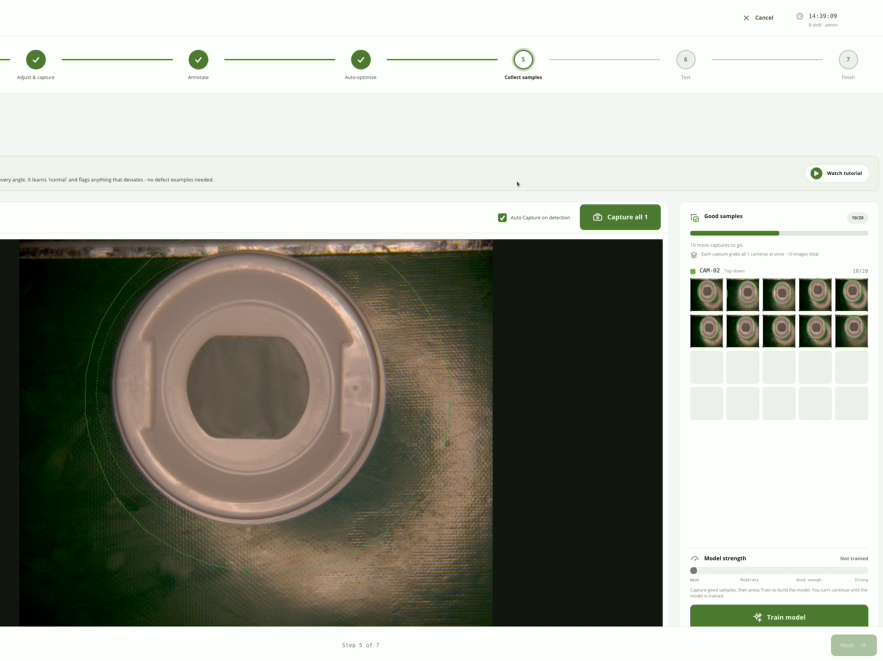Click the green CAM-02 status indicator
883x661 pixels.
point(693,271)
